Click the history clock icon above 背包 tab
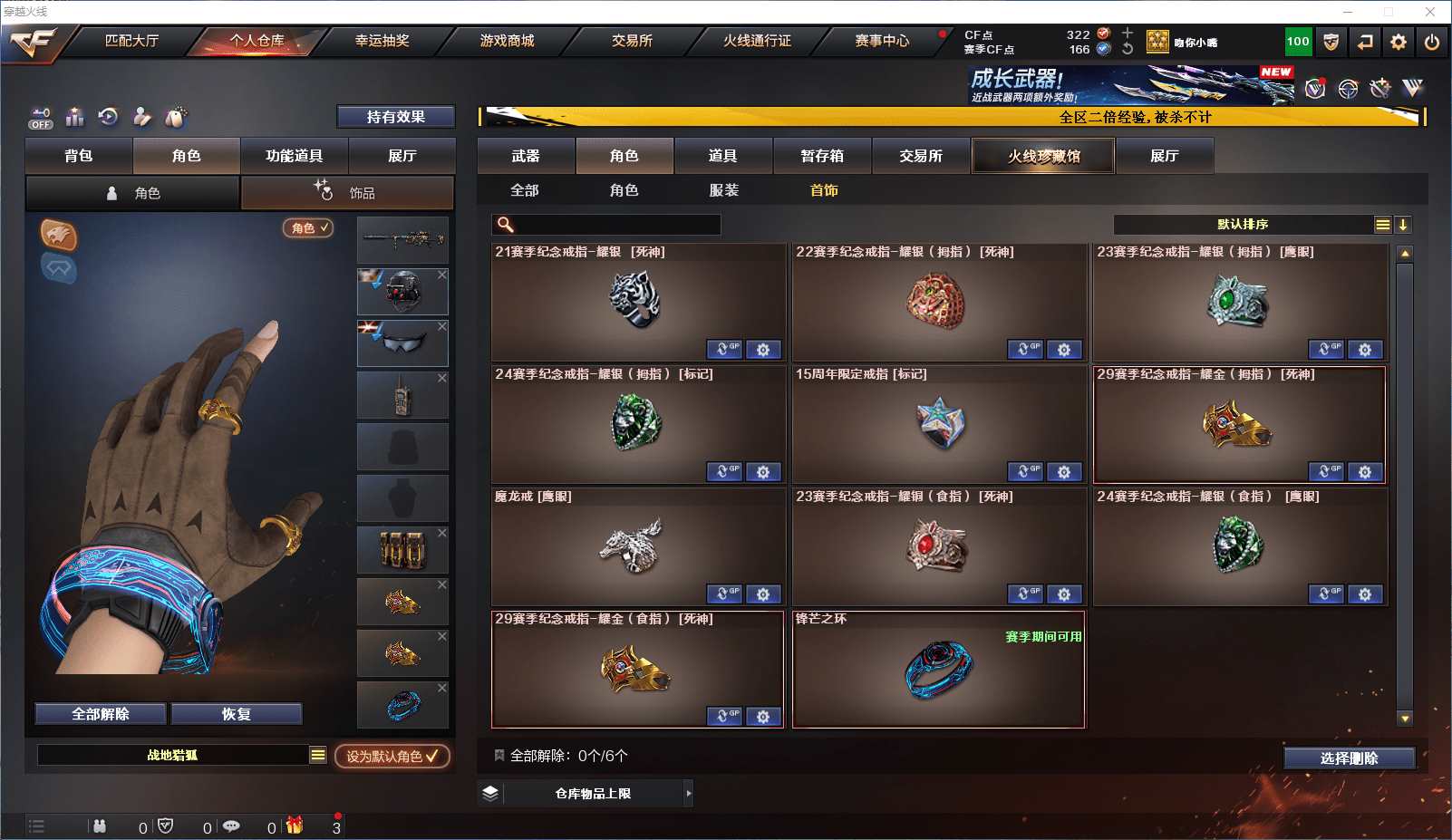 pos(108,116)
